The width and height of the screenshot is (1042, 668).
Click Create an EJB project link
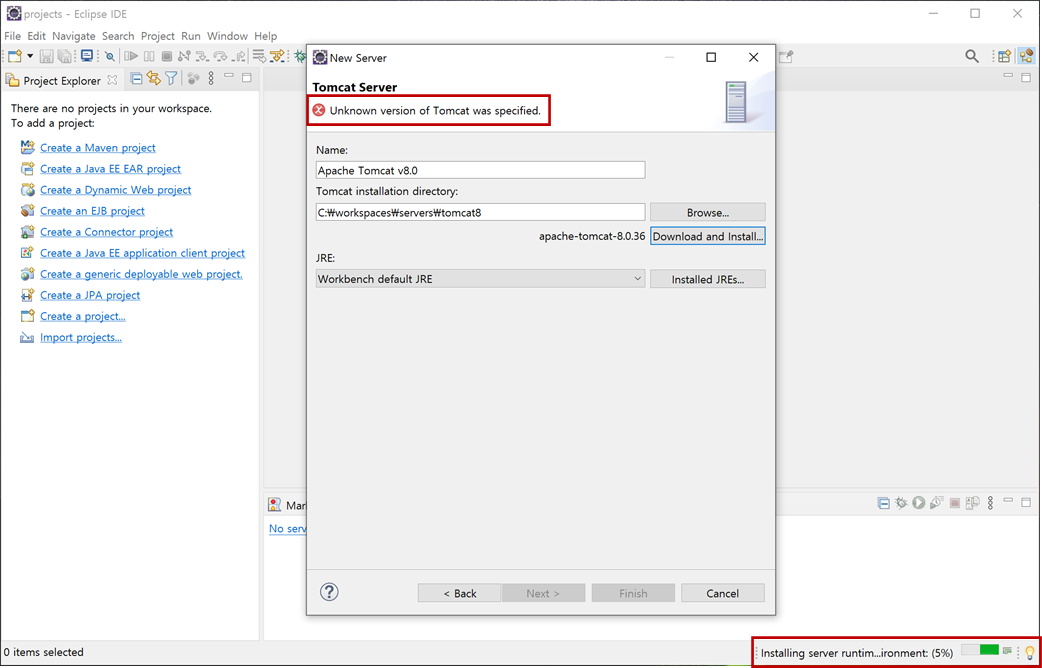92,211
